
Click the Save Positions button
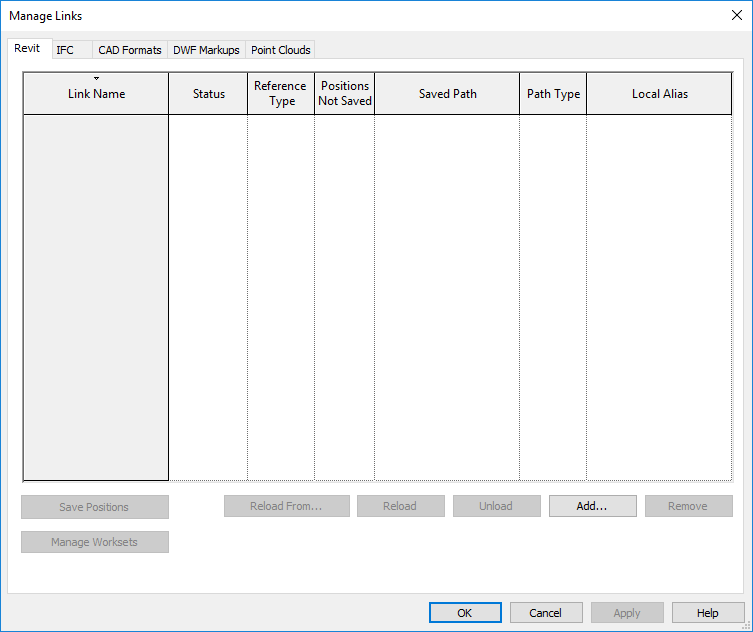pos(95,507)
